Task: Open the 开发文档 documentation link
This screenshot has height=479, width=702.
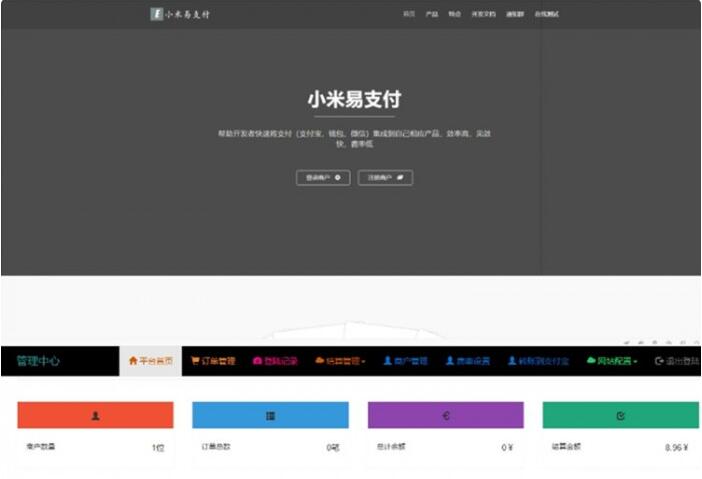Action: 484,14
